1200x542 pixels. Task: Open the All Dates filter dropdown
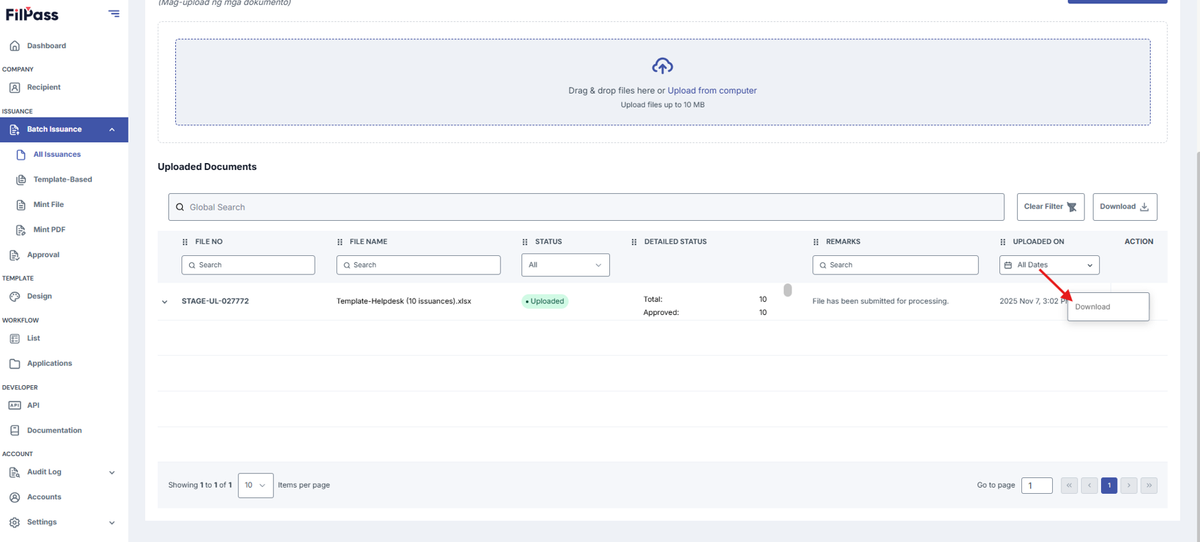click(1050, 265)
